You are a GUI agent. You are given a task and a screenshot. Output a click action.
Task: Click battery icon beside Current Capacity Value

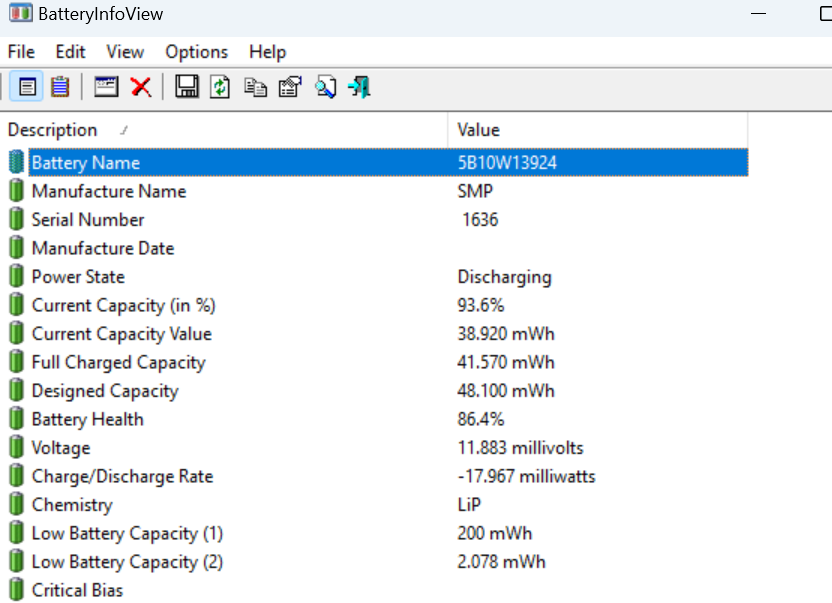[x=16, y=333]
